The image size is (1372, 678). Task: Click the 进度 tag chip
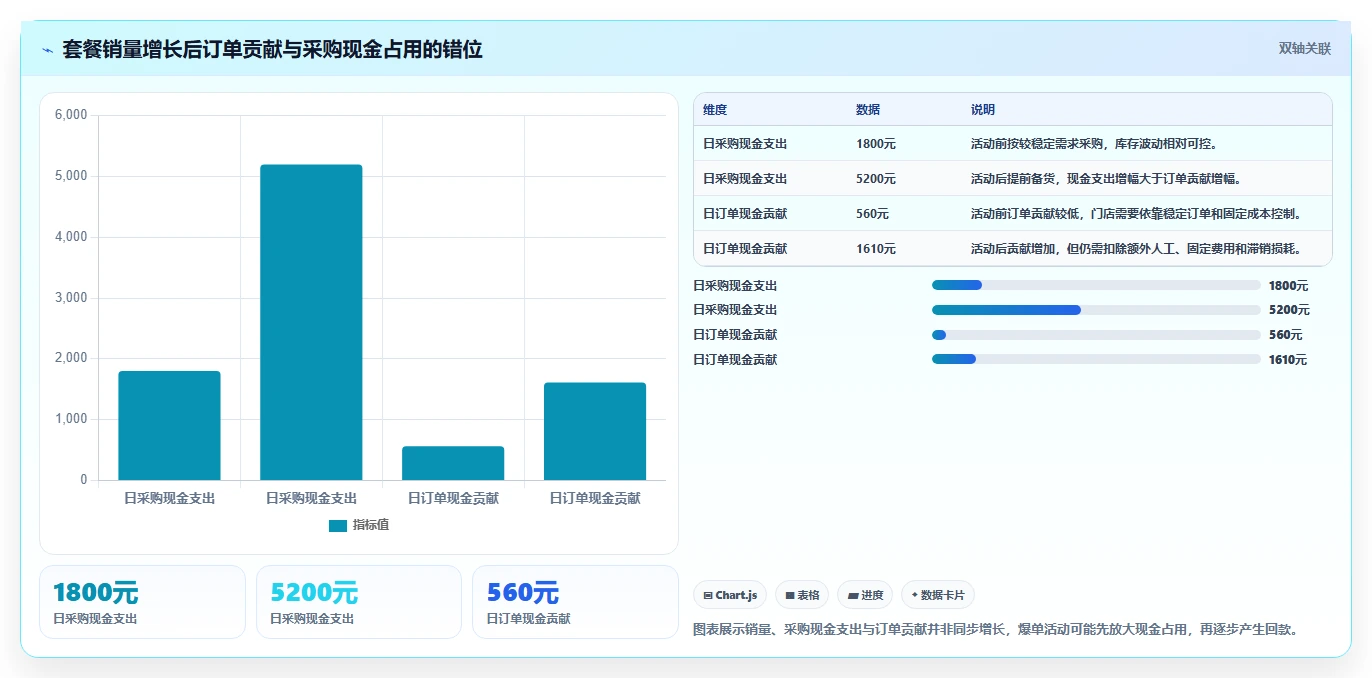tap(865, 595)
